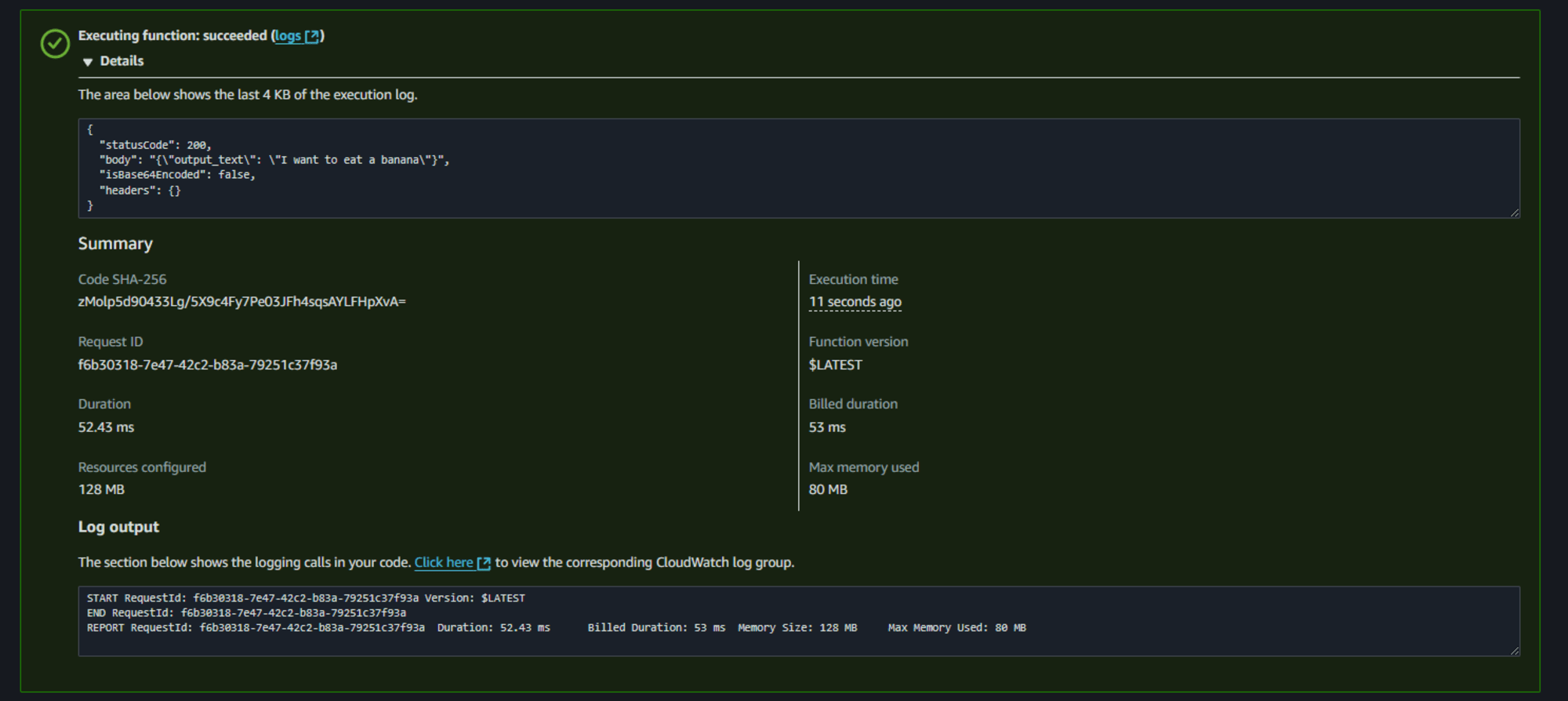Viewport: 1568px width, 701px height.
Task: Click the Details section label
Action: [x=122, y=61]
